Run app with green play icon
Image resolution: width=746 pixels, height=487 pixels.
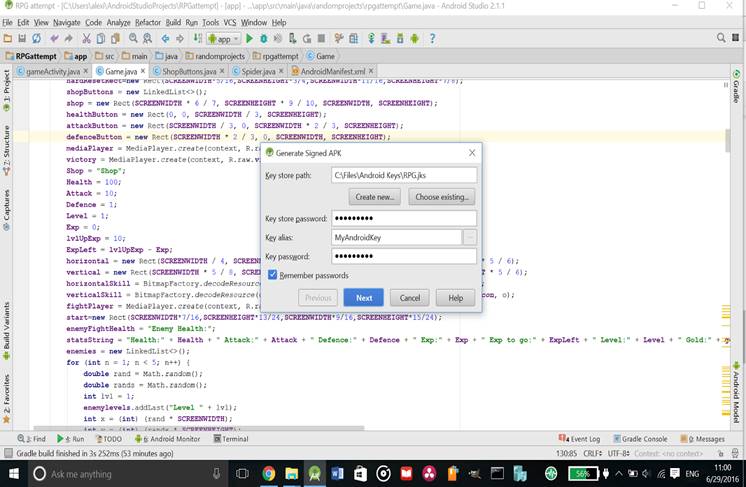249,39
